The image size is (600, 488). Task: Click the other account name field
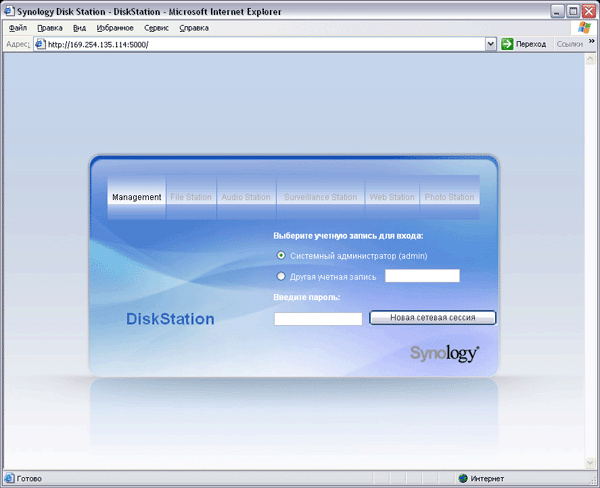(422, 276)
